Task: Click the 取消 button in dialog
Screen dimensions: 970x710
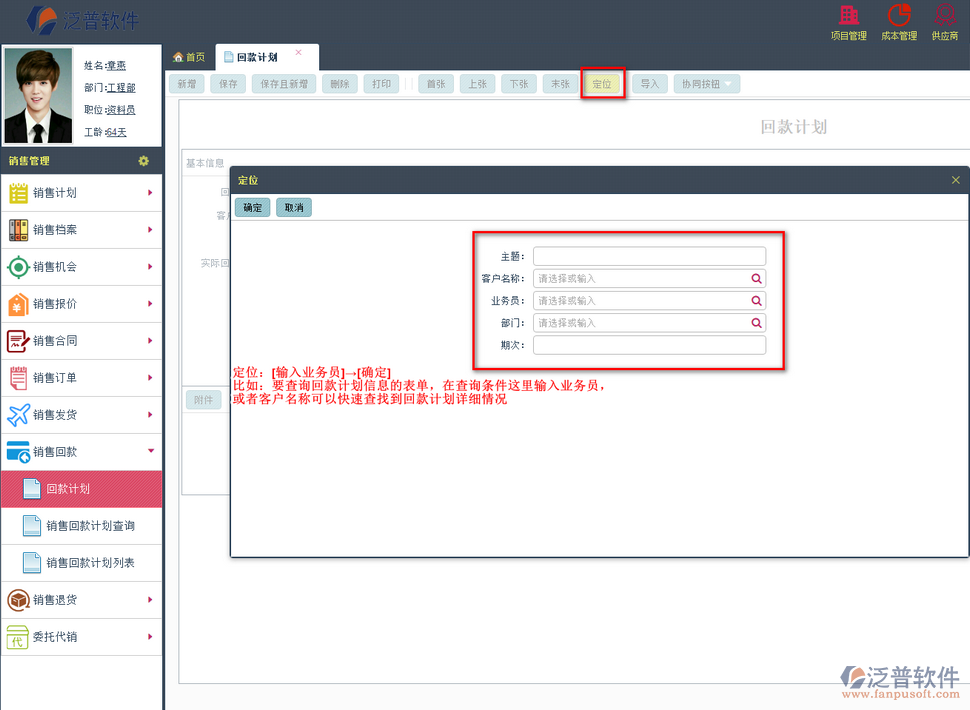Action: (294, 208)
